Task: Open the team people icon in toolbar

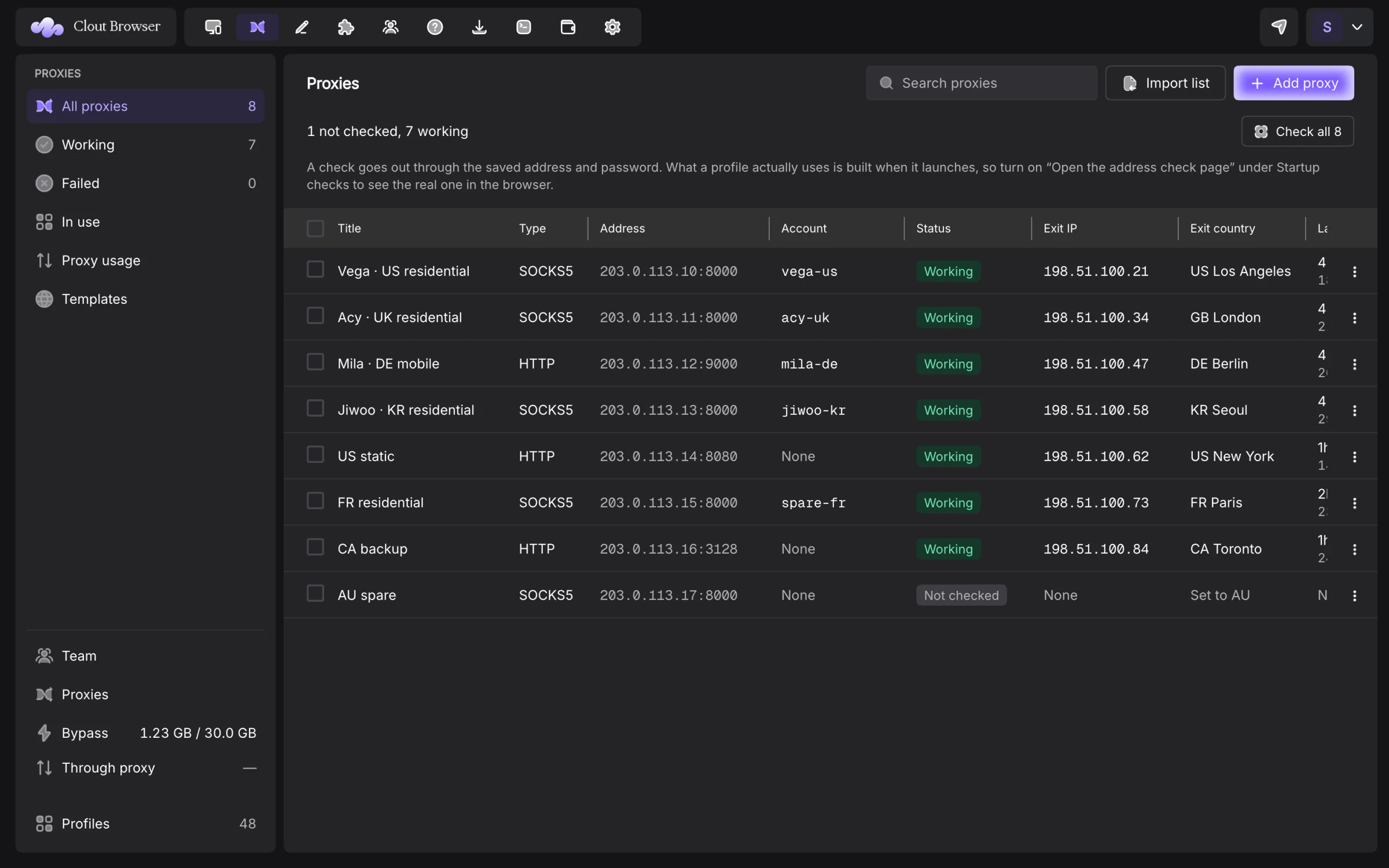Action: 391,27
